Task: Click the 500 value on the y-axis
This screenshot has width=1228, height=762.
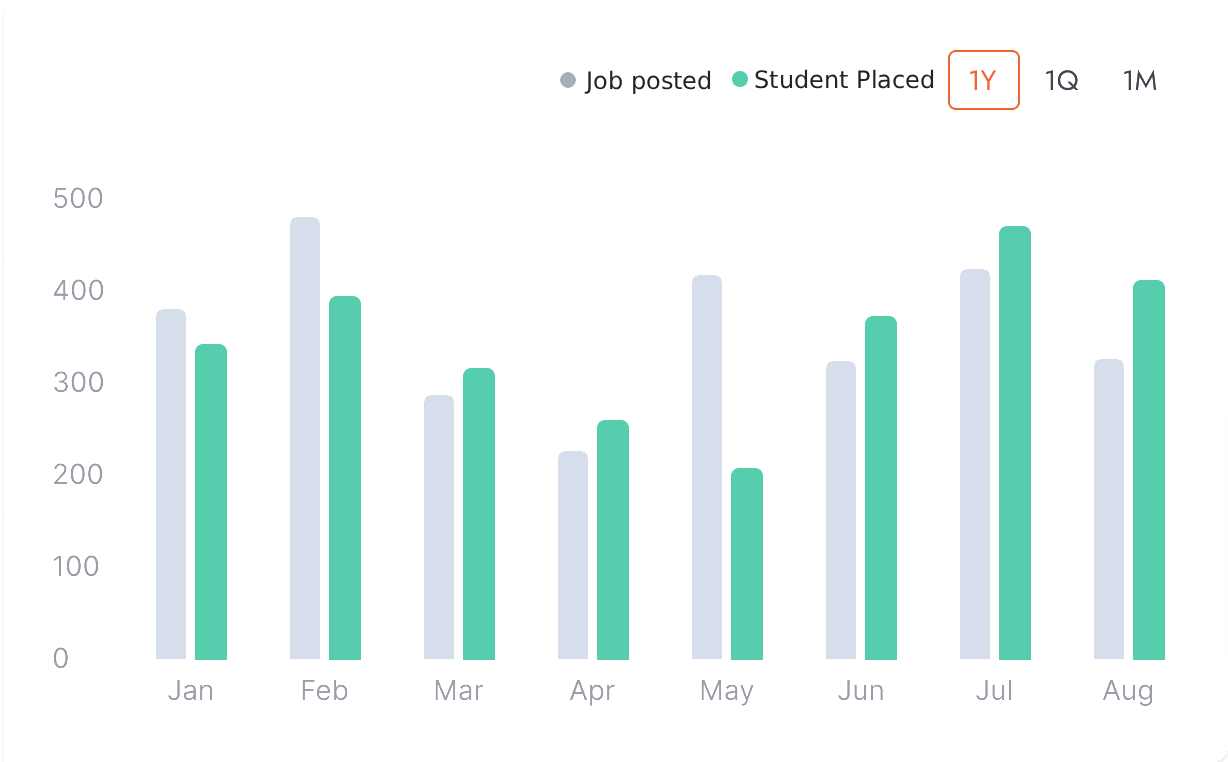Action: coord(77,198)
